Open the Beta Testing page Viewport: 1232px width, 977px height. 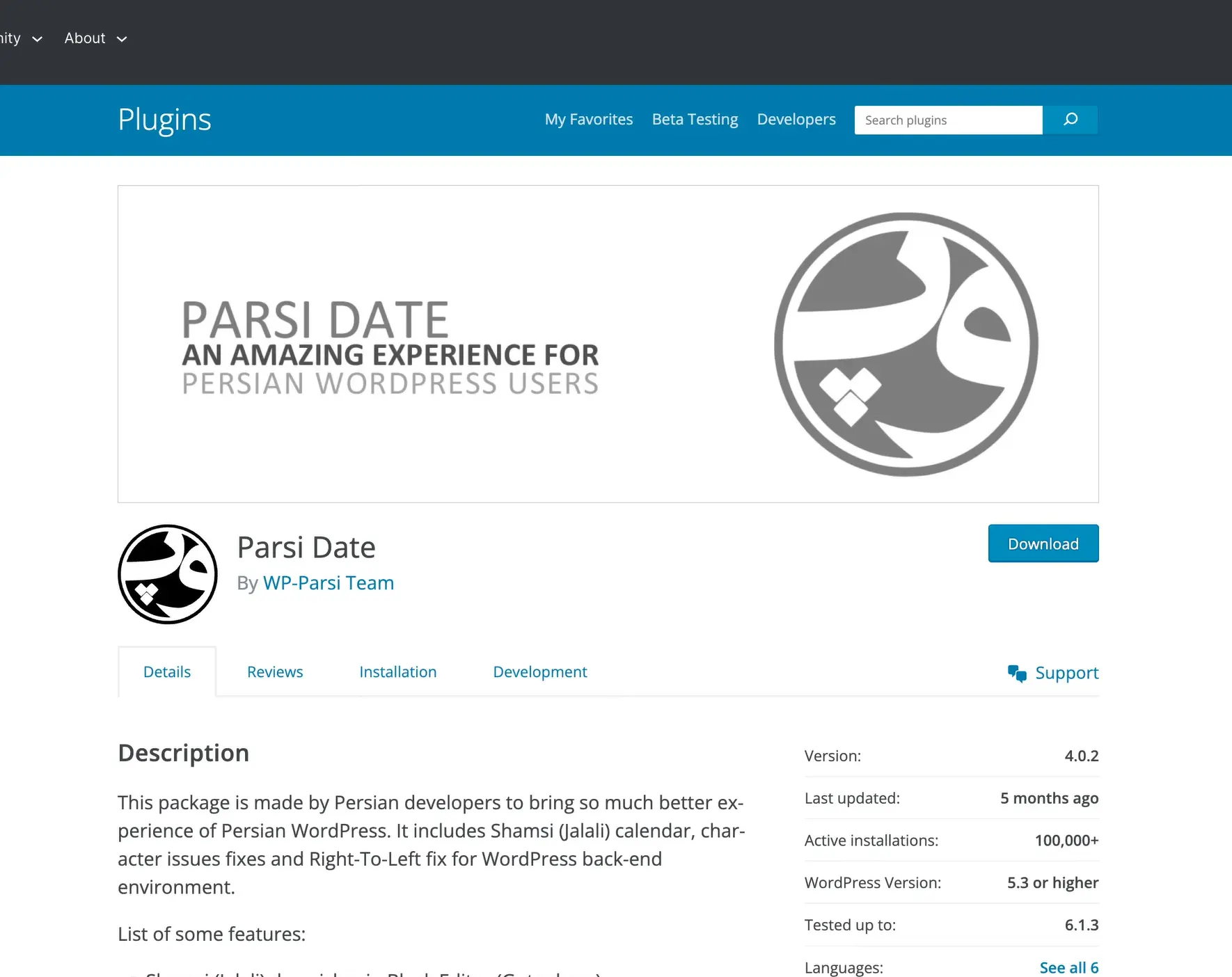[x=695, y=120]
